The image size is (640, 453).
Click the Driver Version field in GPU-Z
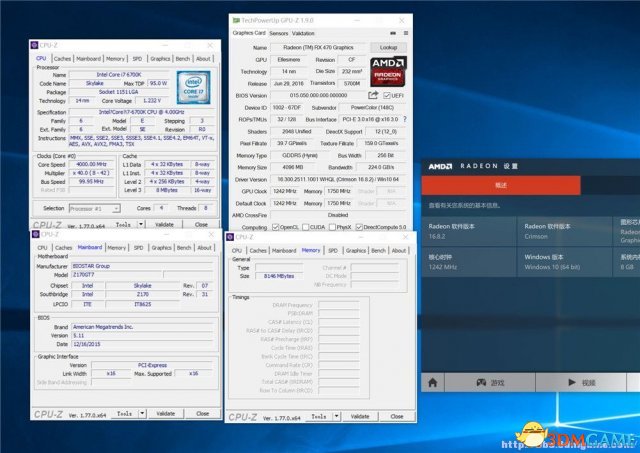(338, 179)
